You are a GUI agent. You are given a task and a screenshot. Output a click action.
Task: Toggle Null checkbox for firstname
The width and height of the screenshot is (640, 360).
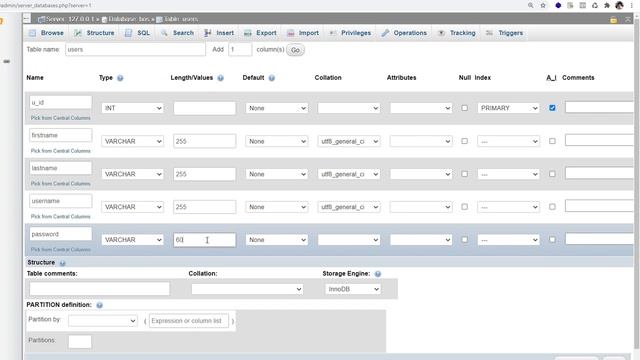click(x=464, y=141)
